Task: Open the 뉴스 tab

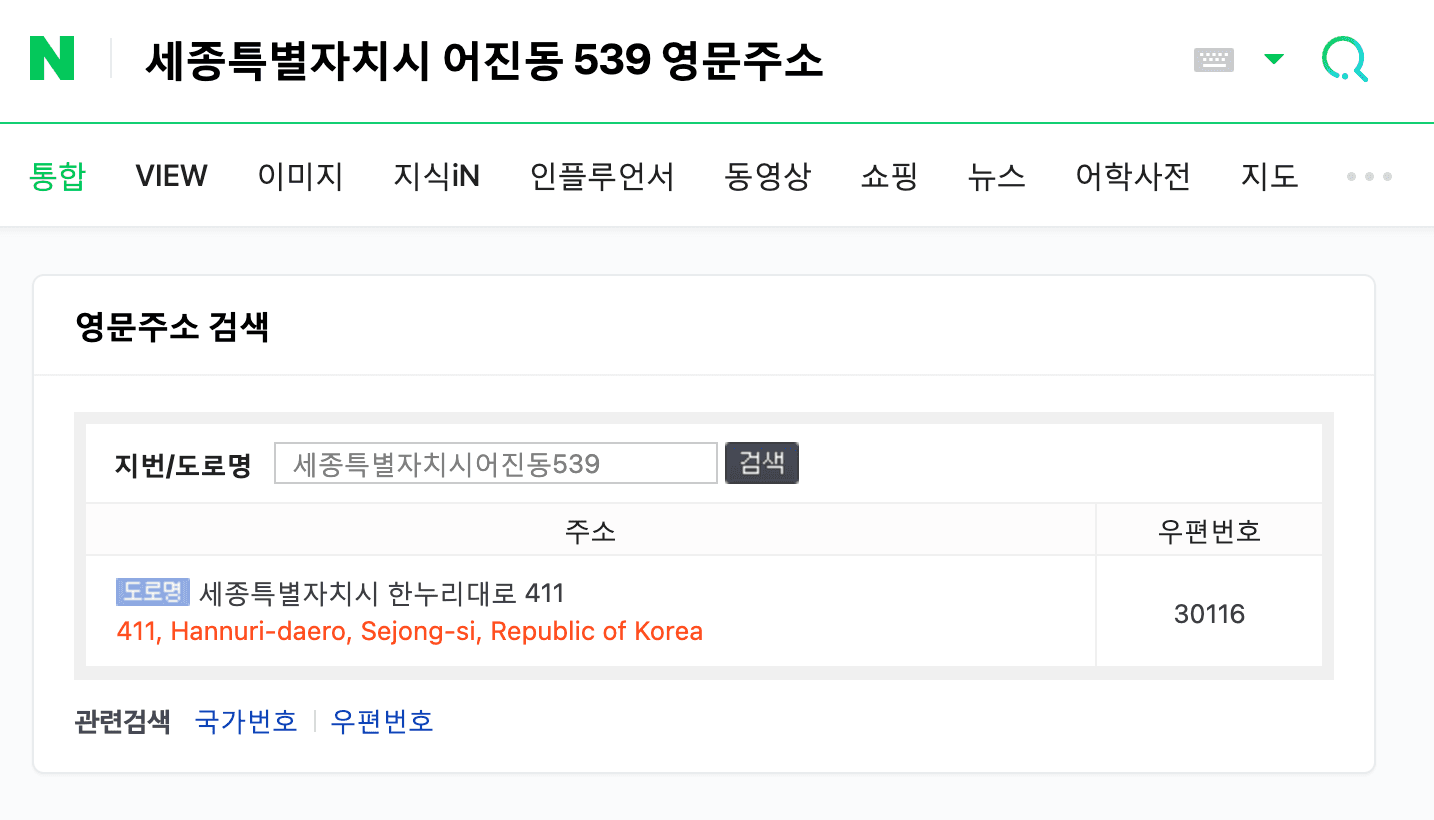Action: point(996,177)
